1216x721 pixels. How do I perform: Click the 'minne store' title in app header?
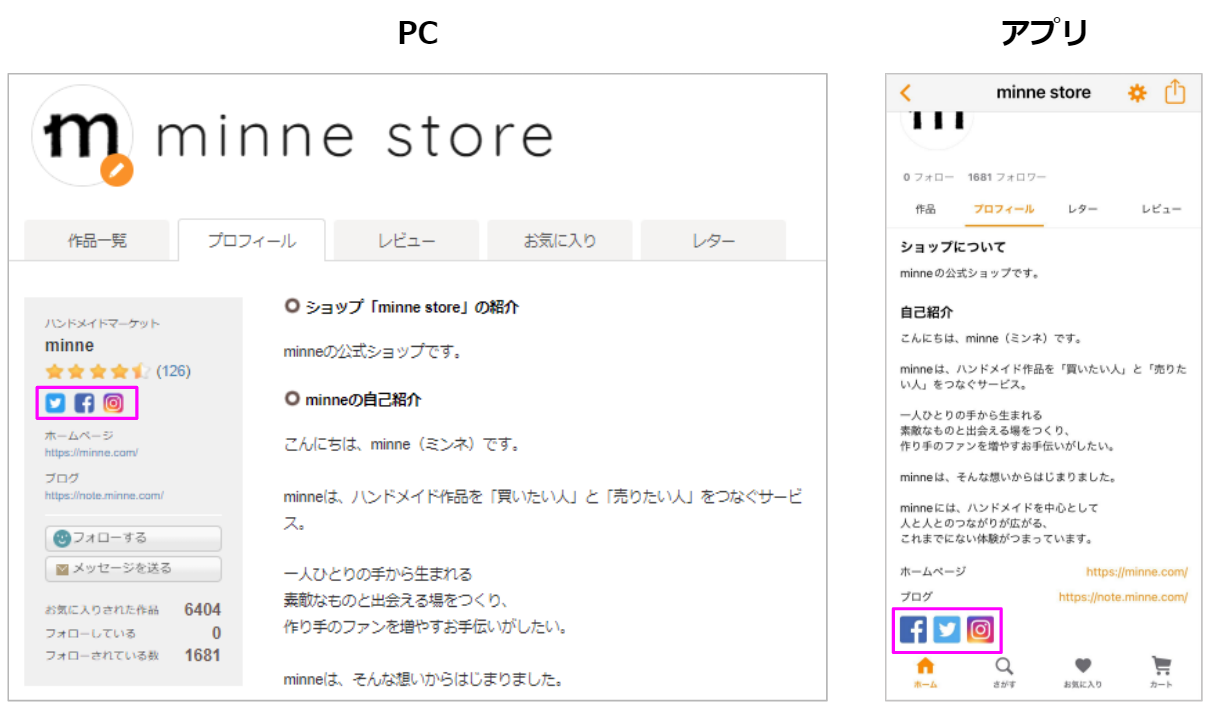pos(1043,93)
